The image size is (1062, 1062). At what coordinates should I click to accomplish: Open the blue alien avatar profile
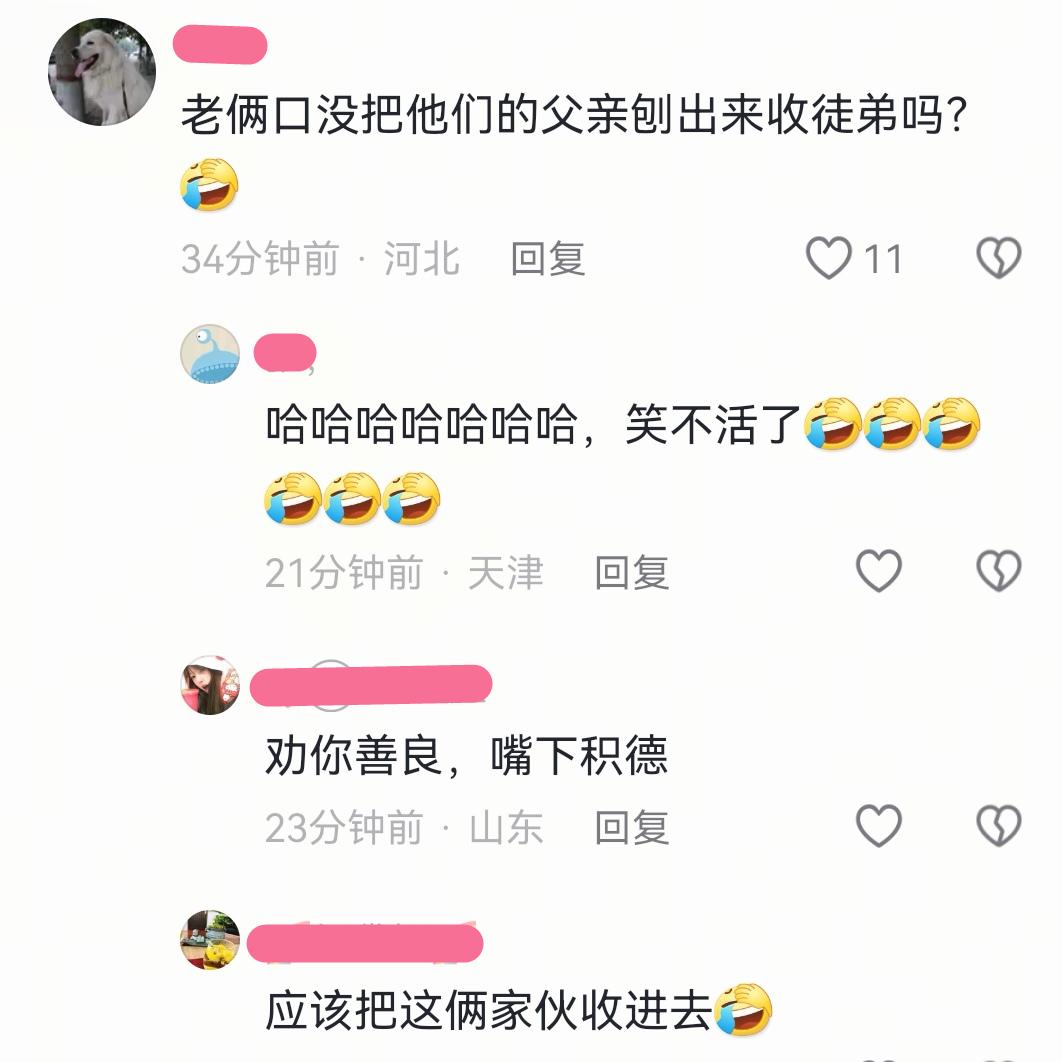pos(210,354)
